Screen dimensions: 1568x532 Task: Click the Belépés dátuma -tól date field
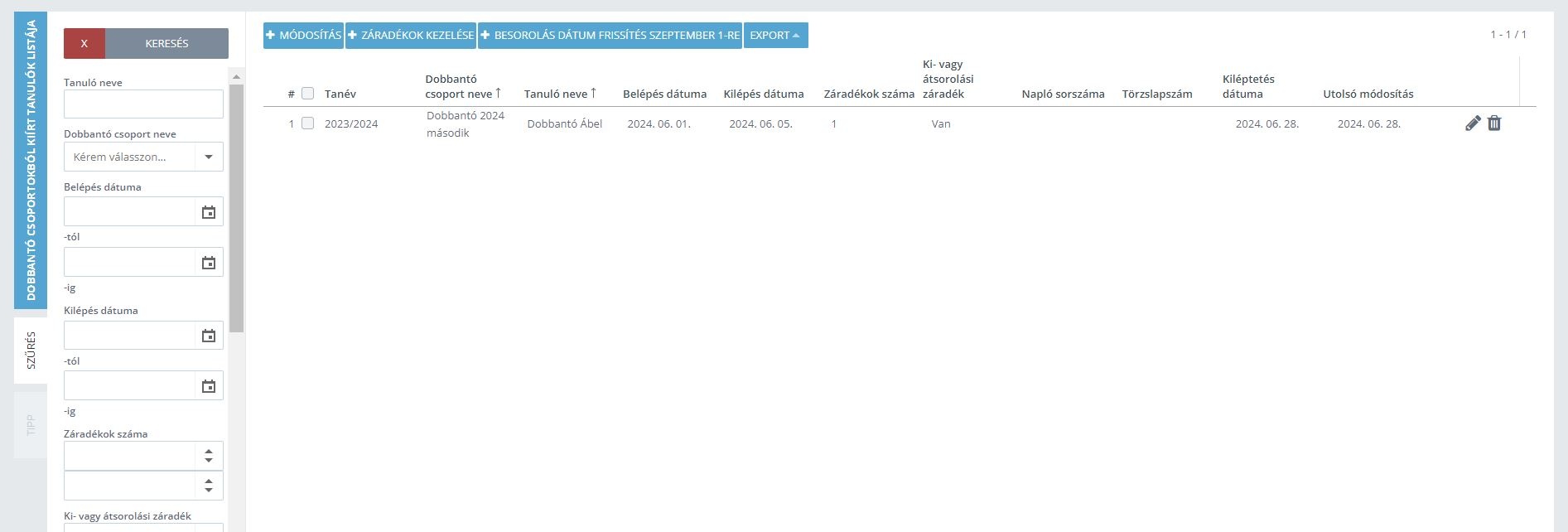(129, 212)
